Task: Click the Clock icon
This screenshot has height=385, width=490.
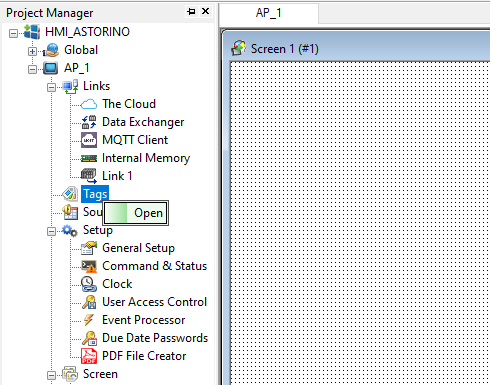Action: coord(89,284)
